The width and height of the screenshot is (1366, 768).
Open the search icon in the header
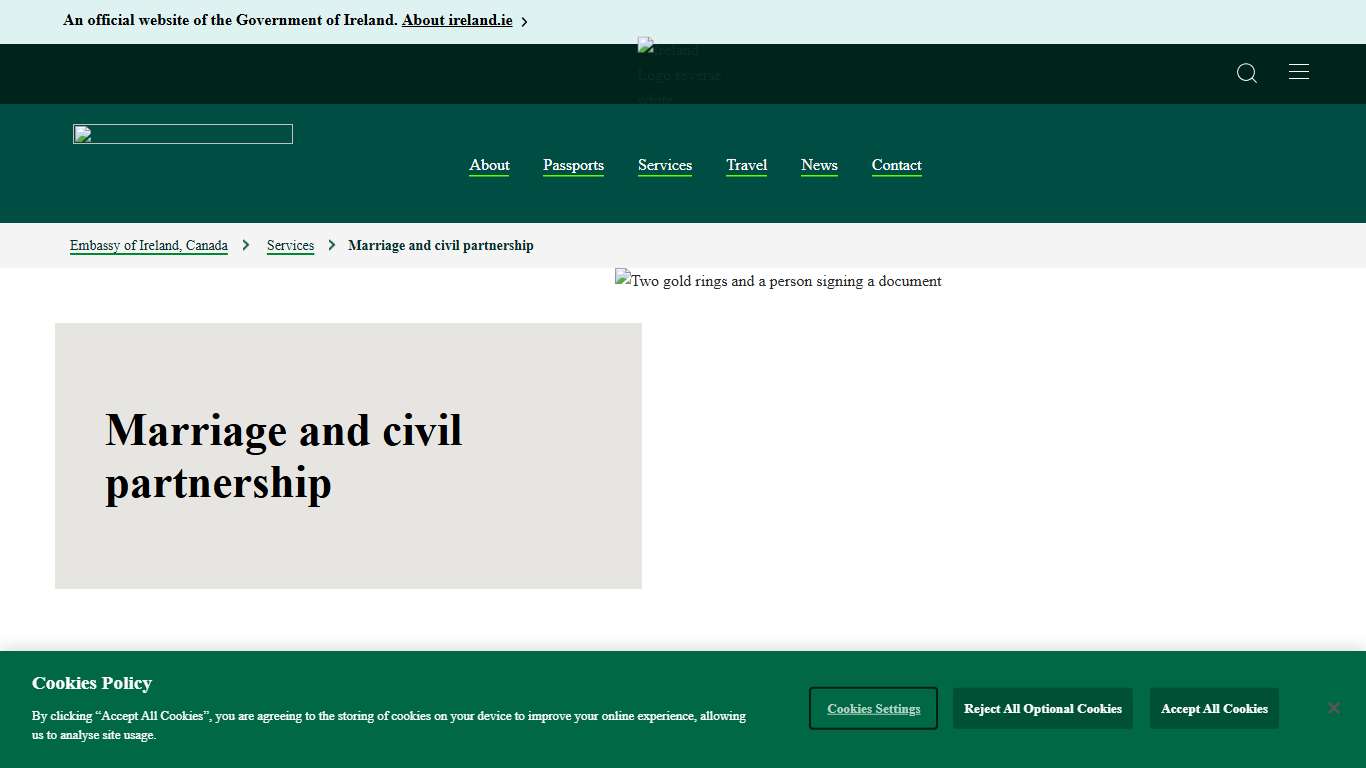(x=1246, y=73)
